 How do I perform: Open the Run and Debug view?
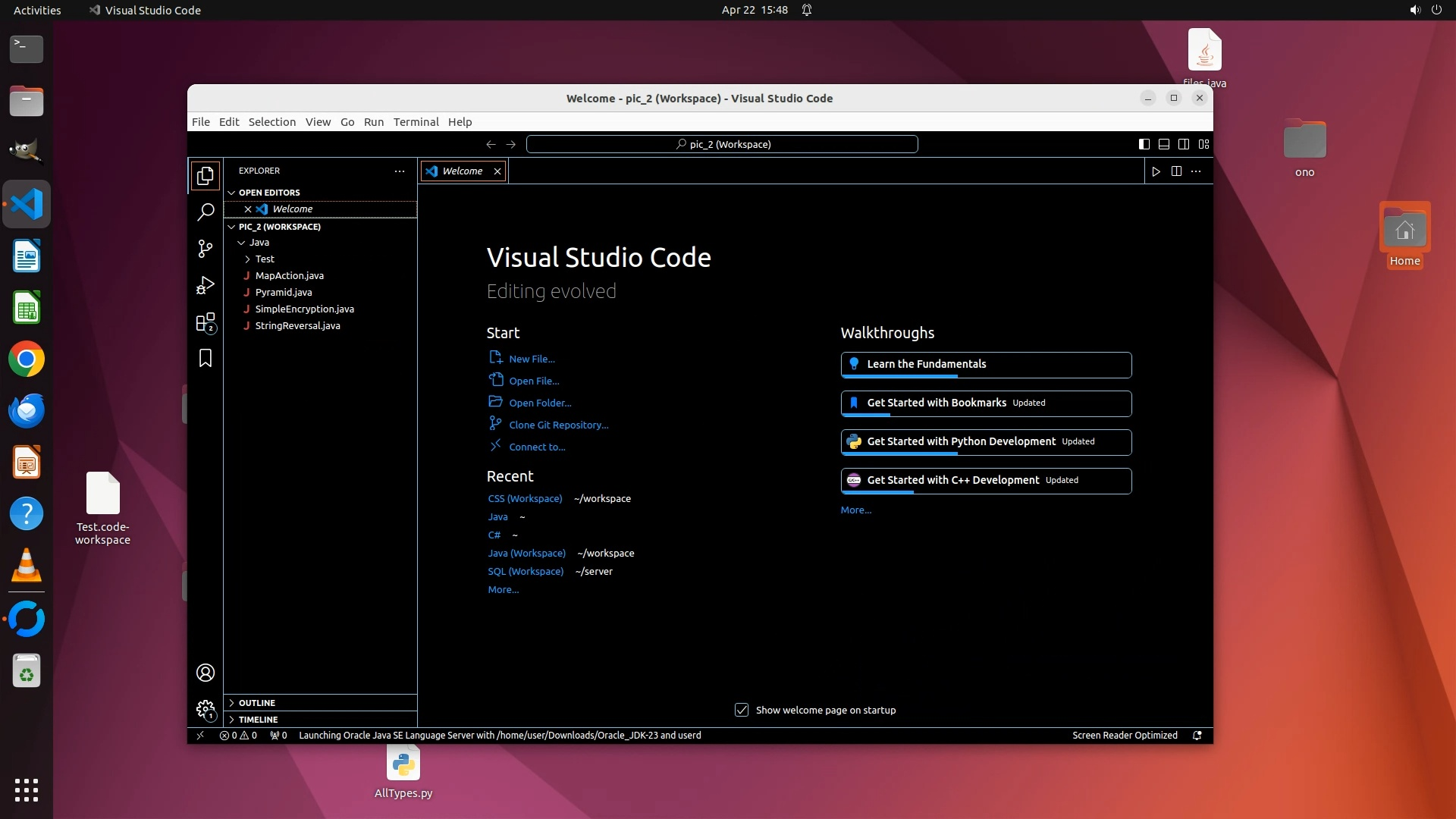click(206, 285)
